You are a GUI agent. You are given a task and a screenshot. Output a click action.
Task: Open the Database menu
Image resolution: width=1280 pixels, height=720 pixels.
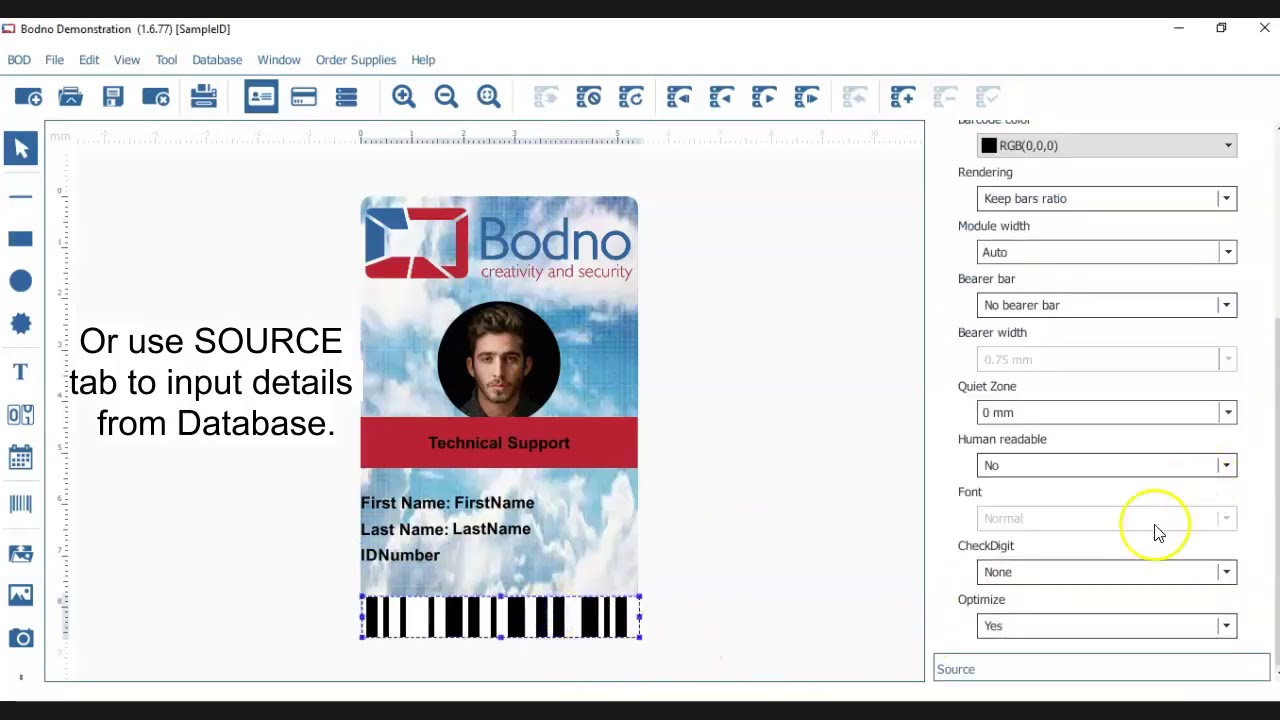pos(217,60)
